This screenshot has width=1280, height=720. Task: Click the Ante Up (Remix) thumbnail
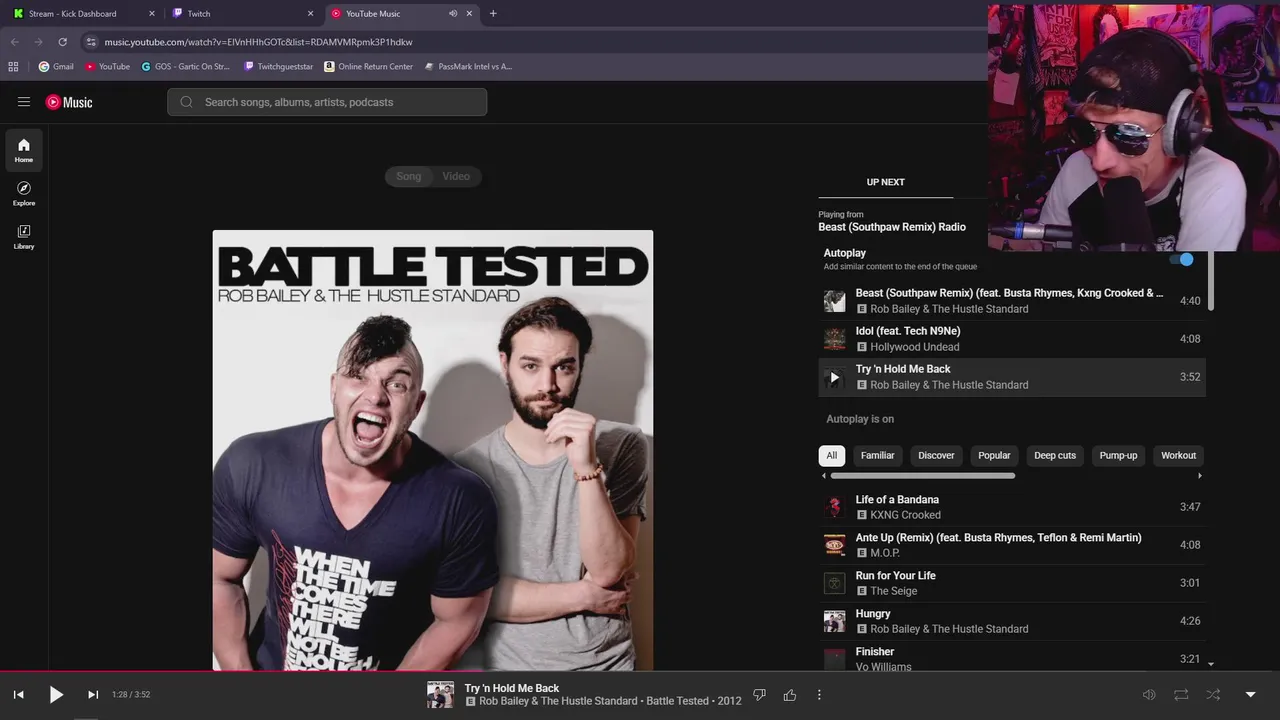[x=834, y=545]
